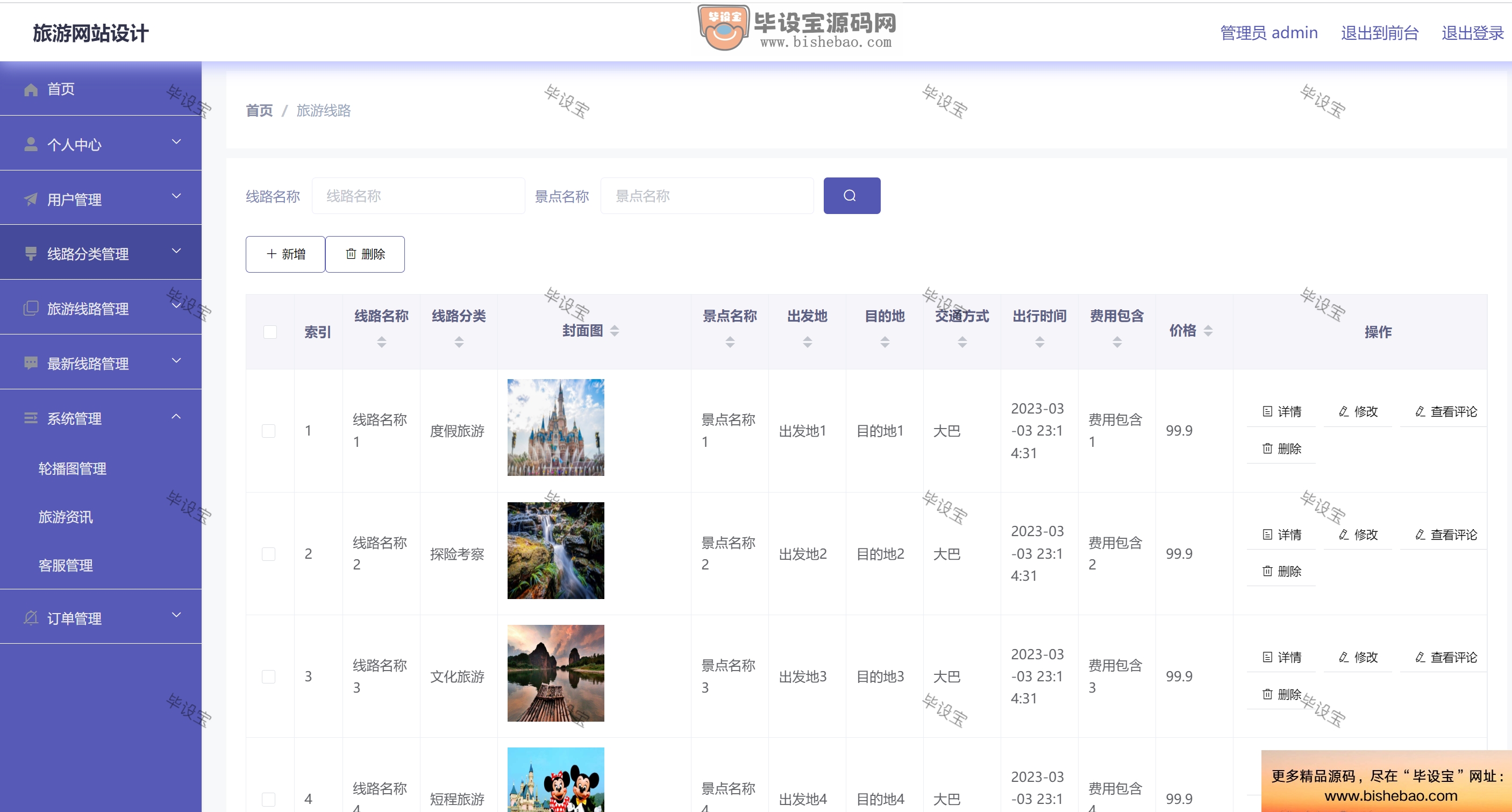Open the waterfall cover image in row 2

pos(556,550)
